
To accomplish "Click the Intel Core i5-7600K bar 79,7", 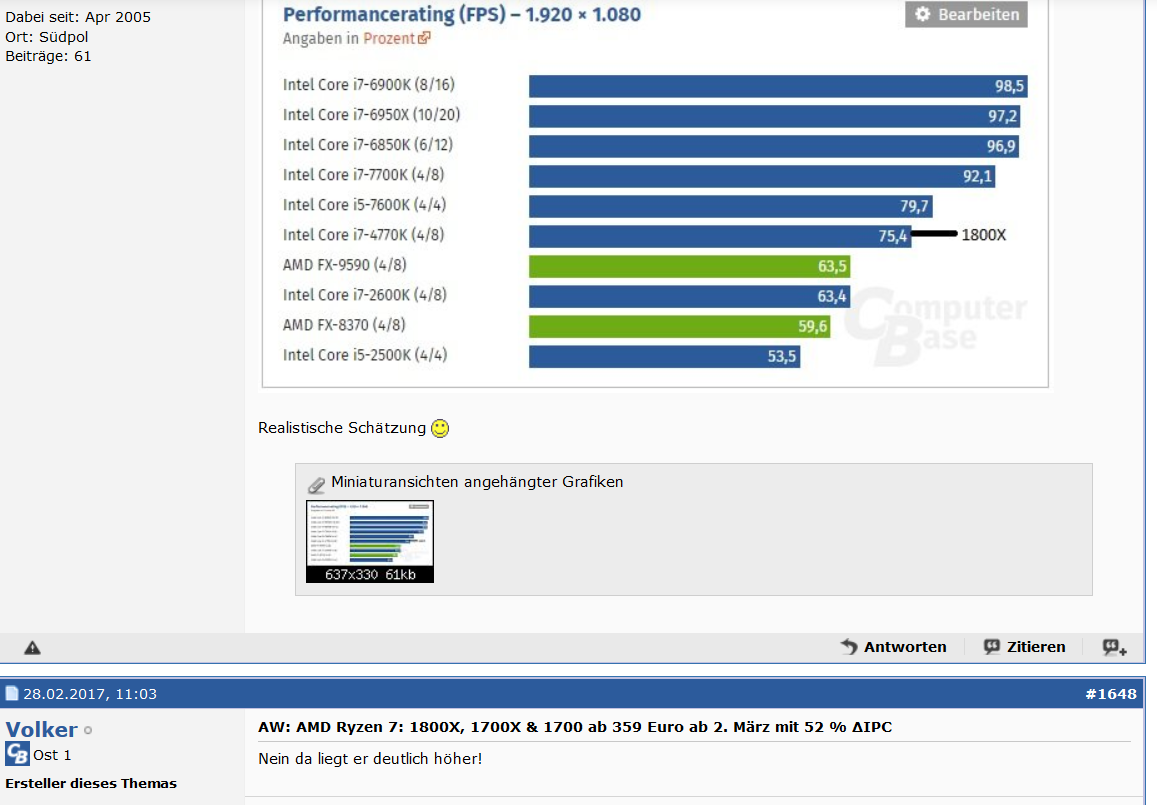I will [731, 206].
